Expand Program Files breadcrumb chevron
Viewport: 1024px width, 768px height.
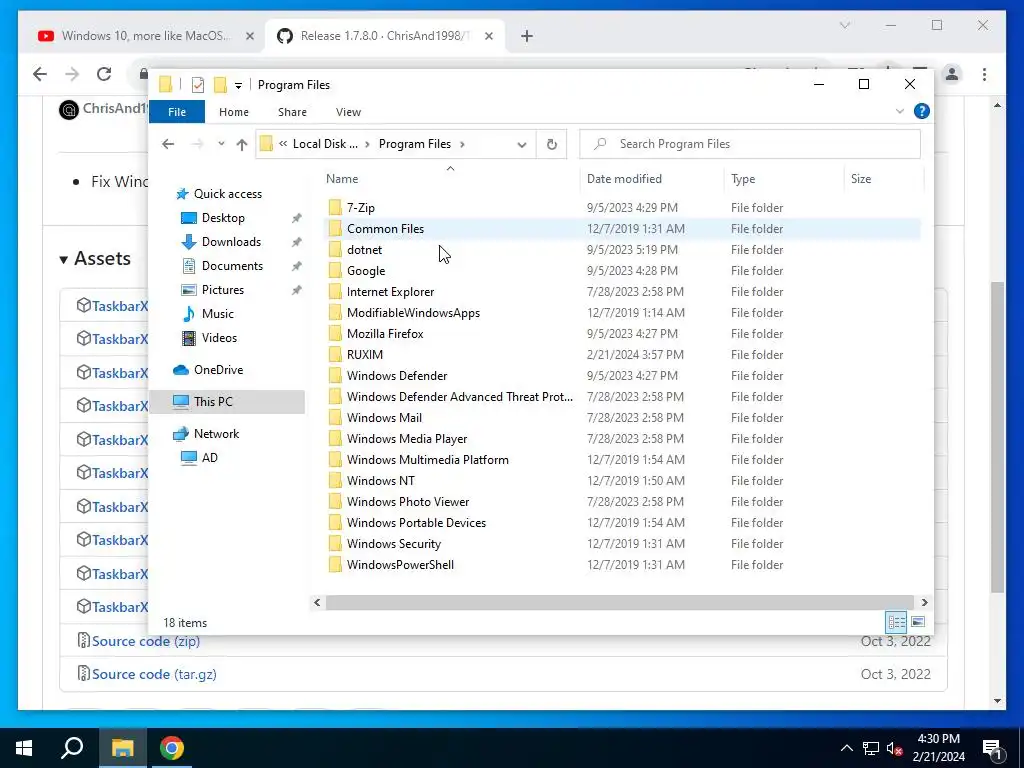pos(462,144)
